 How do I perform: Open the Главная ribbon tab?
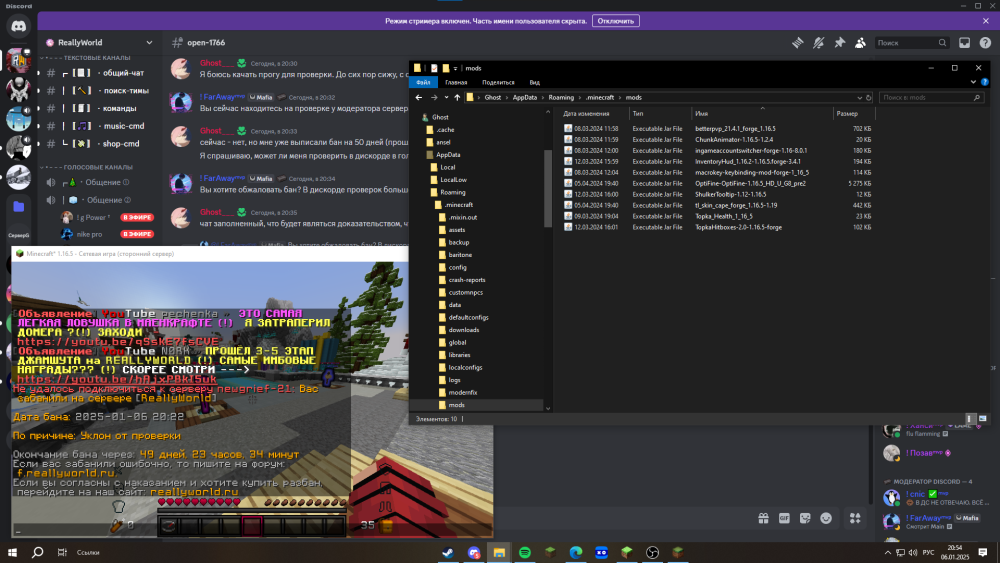point(456,82)
